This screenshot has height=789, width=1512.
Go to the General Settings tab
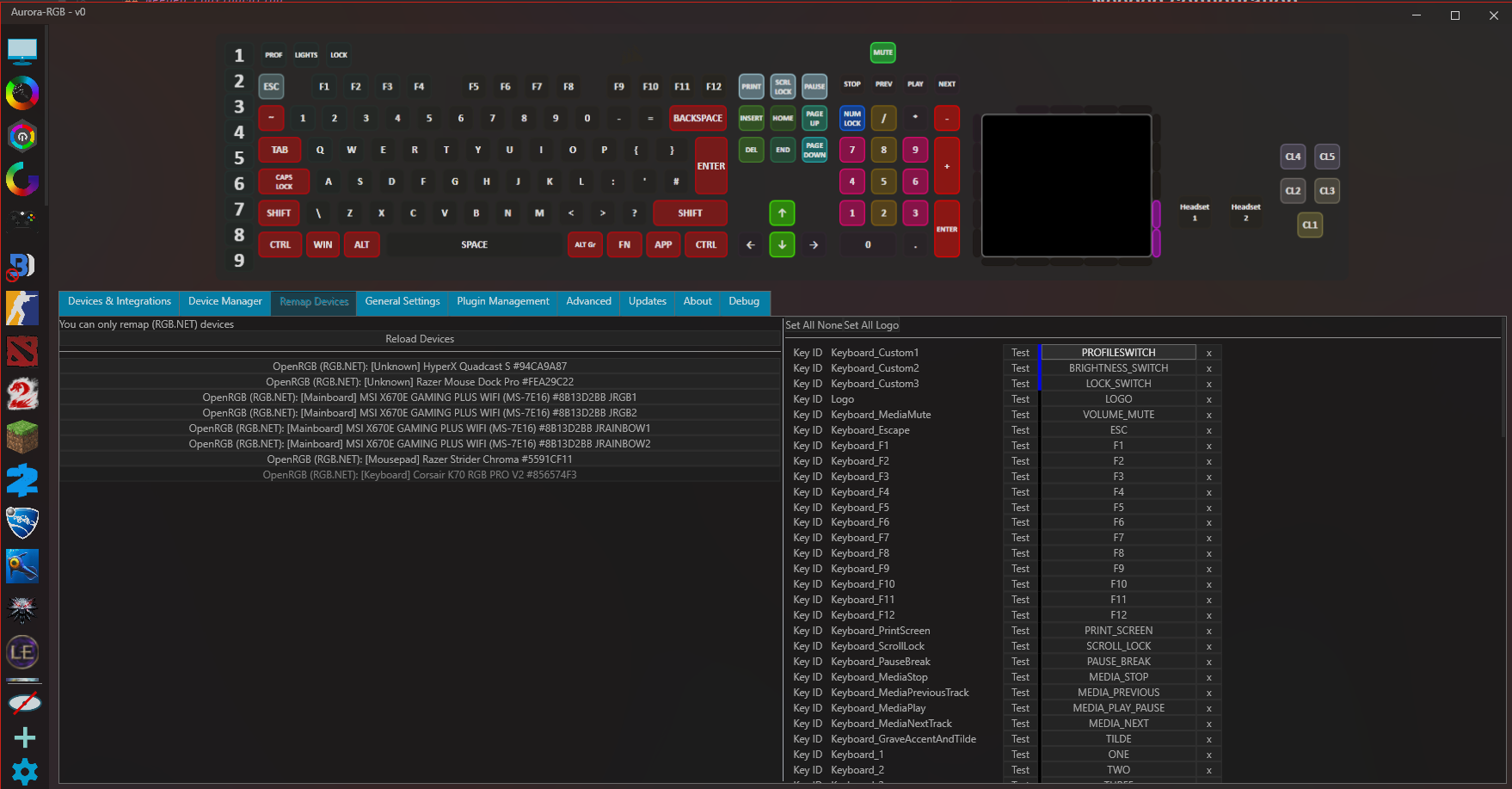point(402,302)
